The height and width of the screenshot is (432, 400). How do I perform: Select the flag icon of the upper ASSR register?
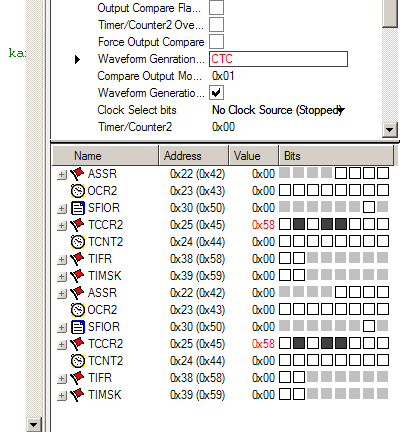point(77,174)
